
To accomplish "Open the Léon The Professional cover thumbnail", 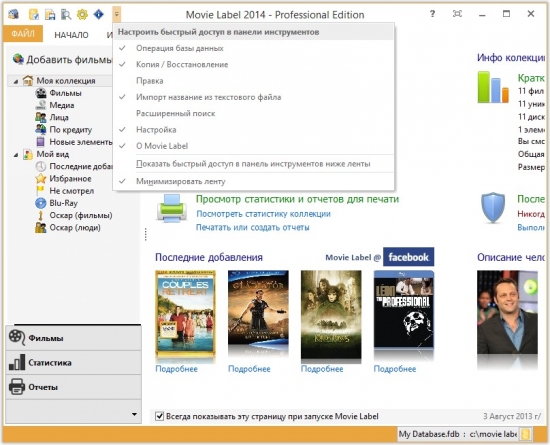I will 404,309.
